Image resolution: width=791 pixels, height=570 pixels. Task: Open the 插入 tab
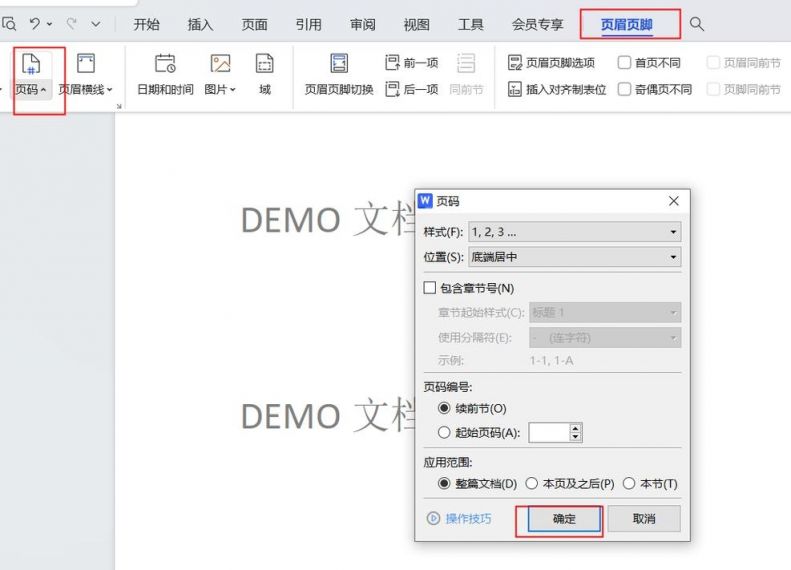coord(200,24)
